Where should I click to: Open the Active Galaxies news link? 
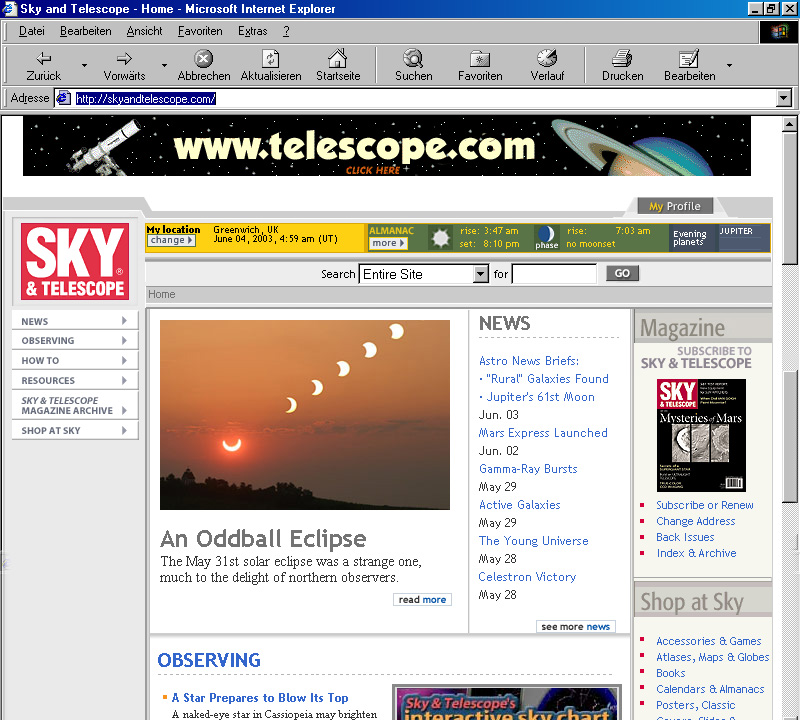click(x=519, y=505)
